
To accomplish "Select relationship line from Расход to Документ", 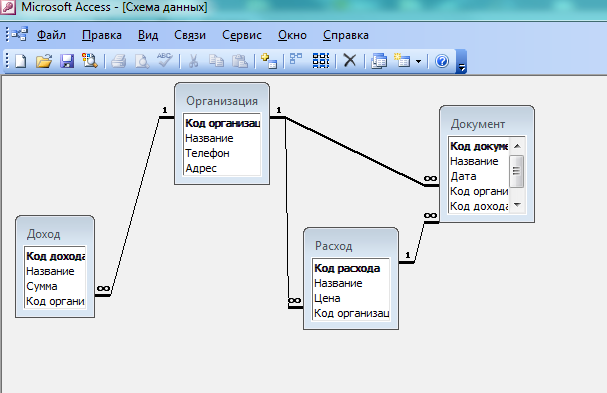I will (x=419, y=243).
